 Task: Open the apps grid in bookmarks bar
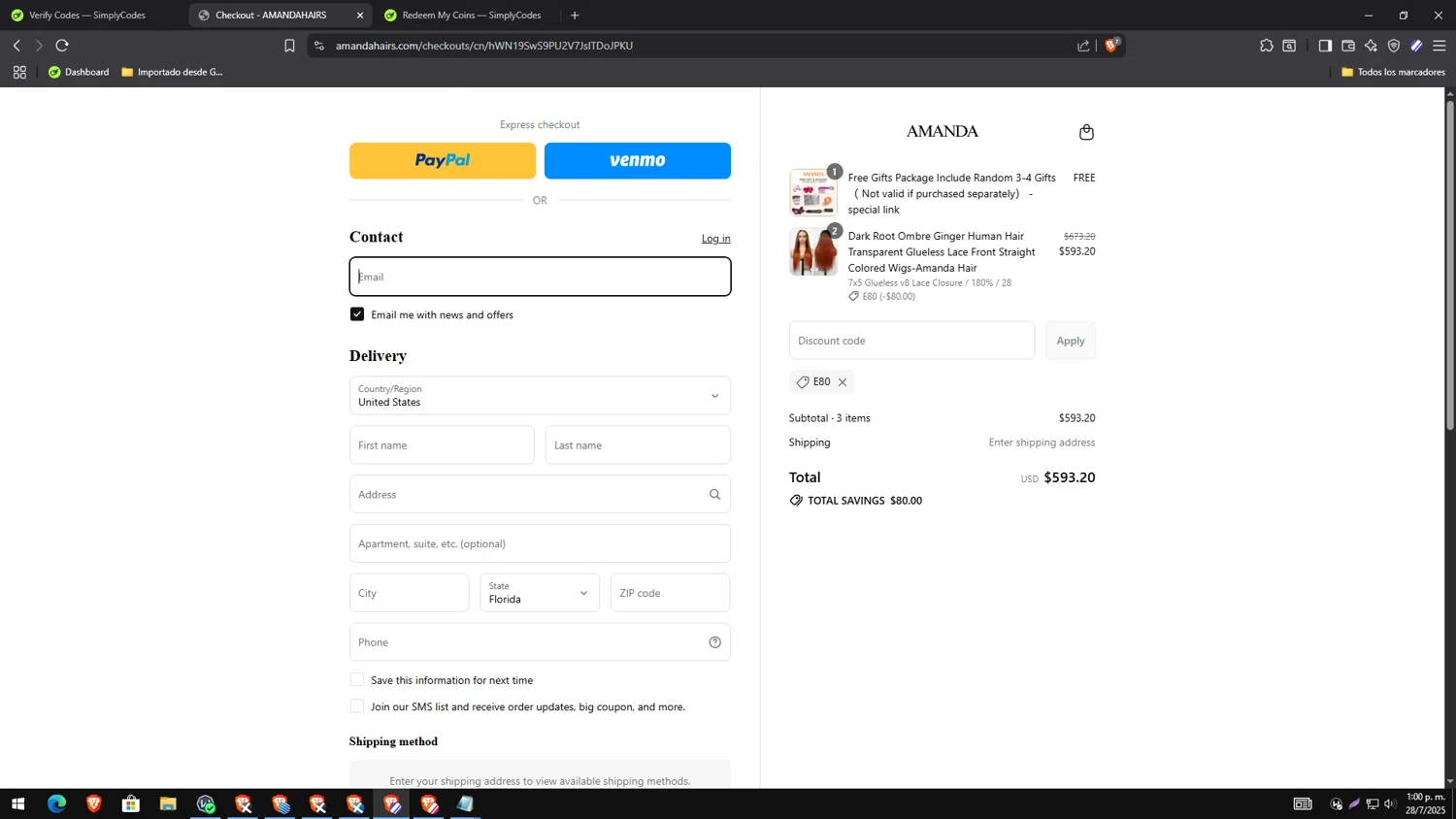19,72
